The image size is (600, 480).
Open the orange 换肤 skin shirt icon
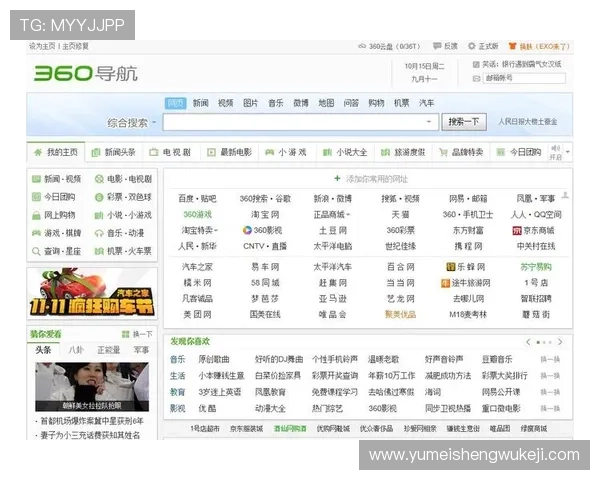[x=512, y=46]
